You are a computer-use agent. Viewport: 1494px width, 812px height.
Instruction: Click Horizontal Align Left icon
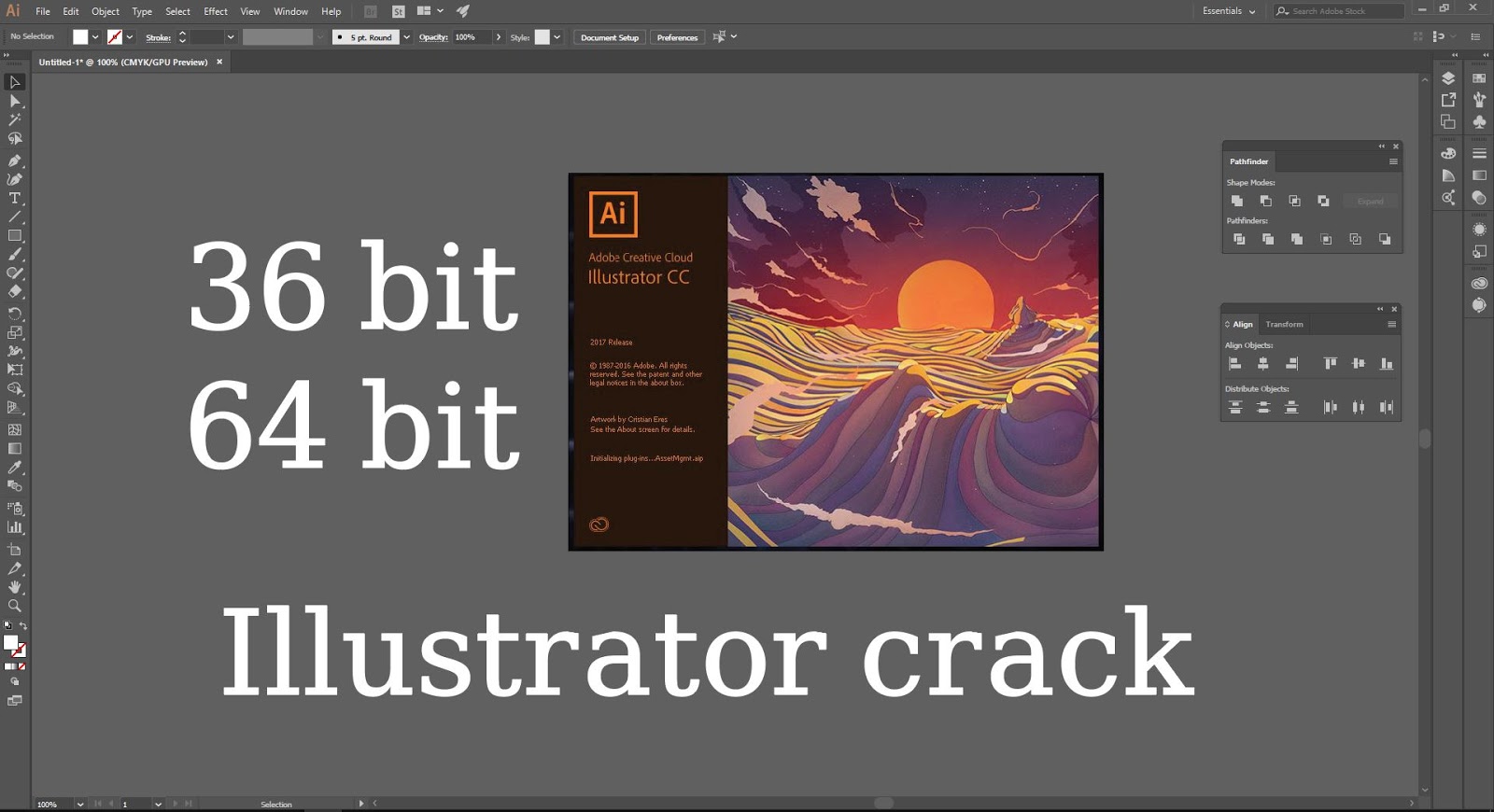[x=1234, y=363]
